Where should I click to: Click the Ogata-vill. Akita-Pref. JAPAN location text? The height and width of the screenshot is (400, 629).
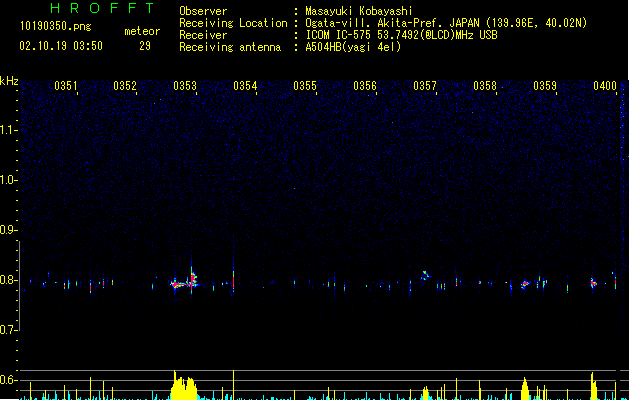click(x=446, y=23)
